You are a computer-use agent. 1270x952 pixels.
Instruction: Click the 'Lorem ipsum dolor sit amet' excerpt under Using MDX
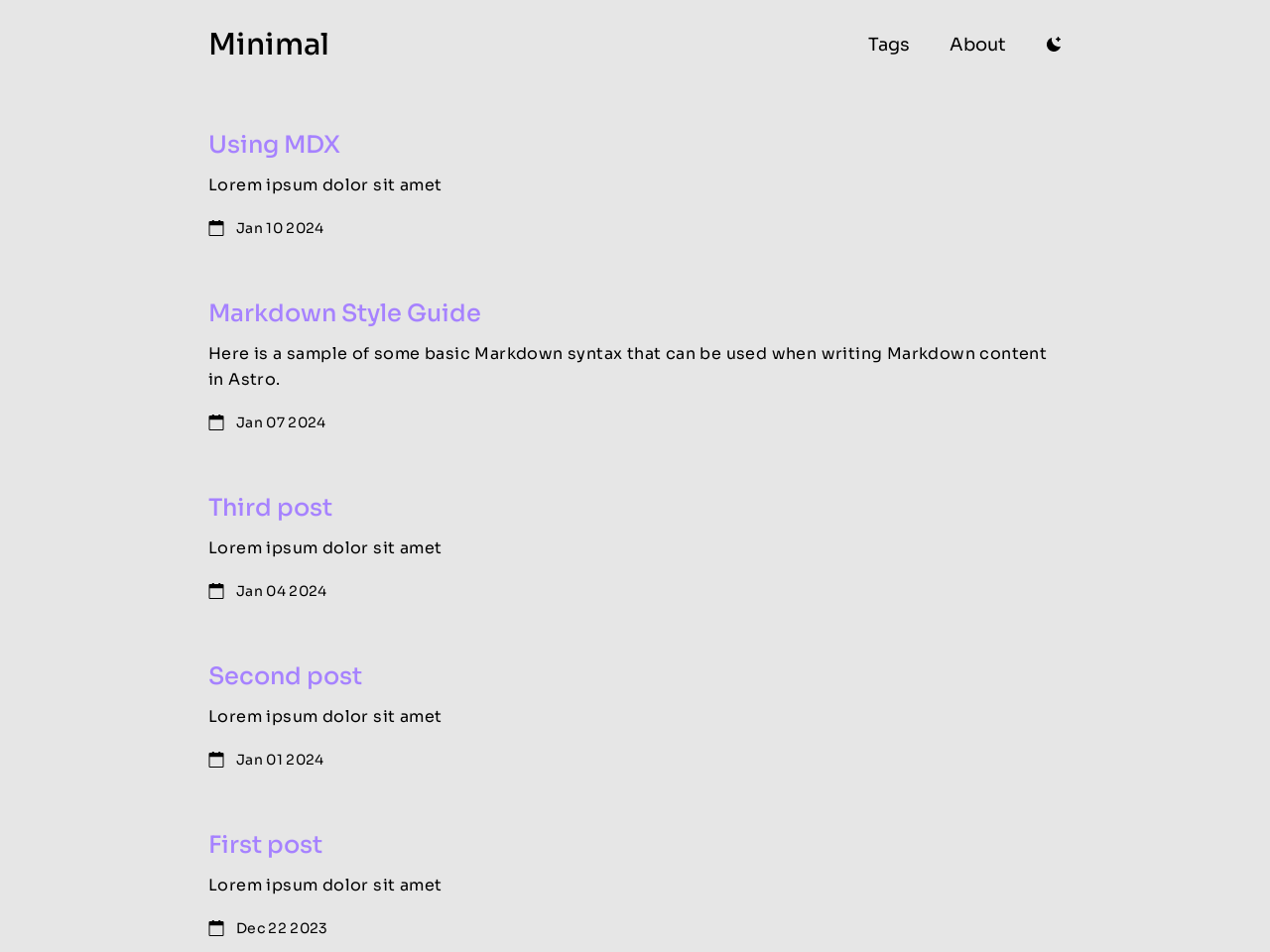point(324,182)
